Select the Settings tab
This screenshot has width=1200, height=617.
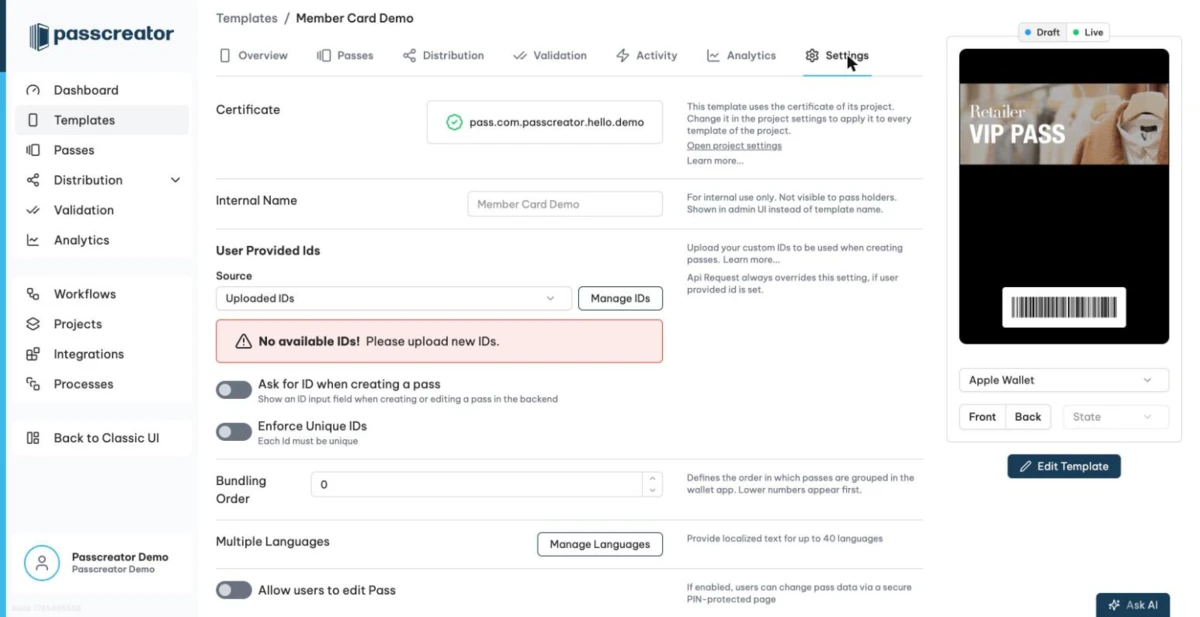point(837,56)
